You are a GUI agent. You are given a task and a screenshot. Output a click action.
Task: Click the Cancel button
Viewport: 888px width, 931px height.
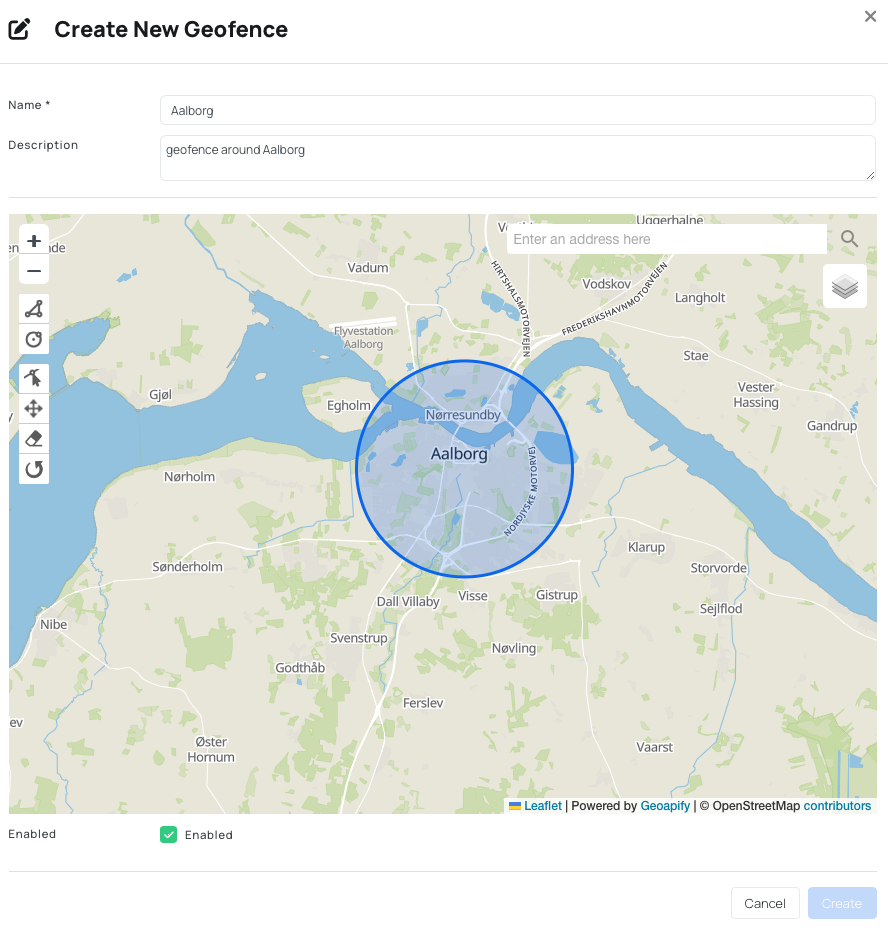point(764,902)
